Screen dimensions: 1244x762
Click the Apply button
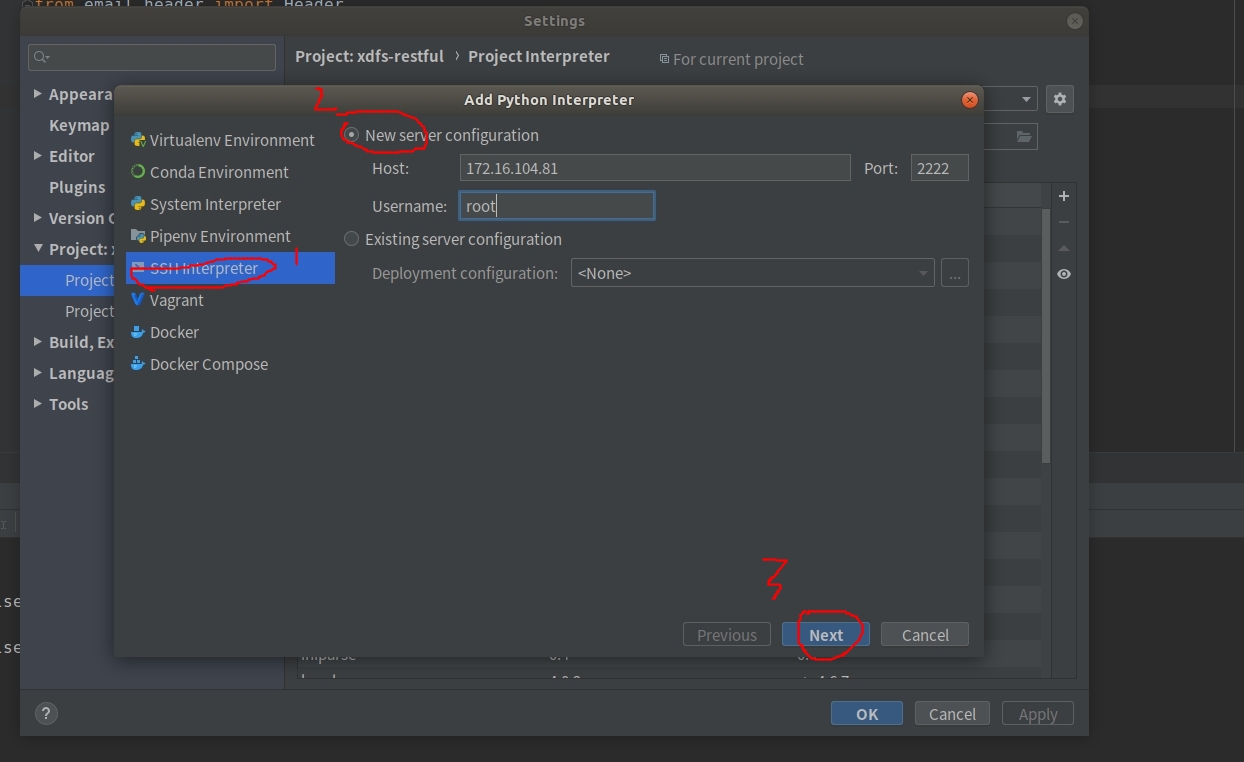(x=1038, y=714)
